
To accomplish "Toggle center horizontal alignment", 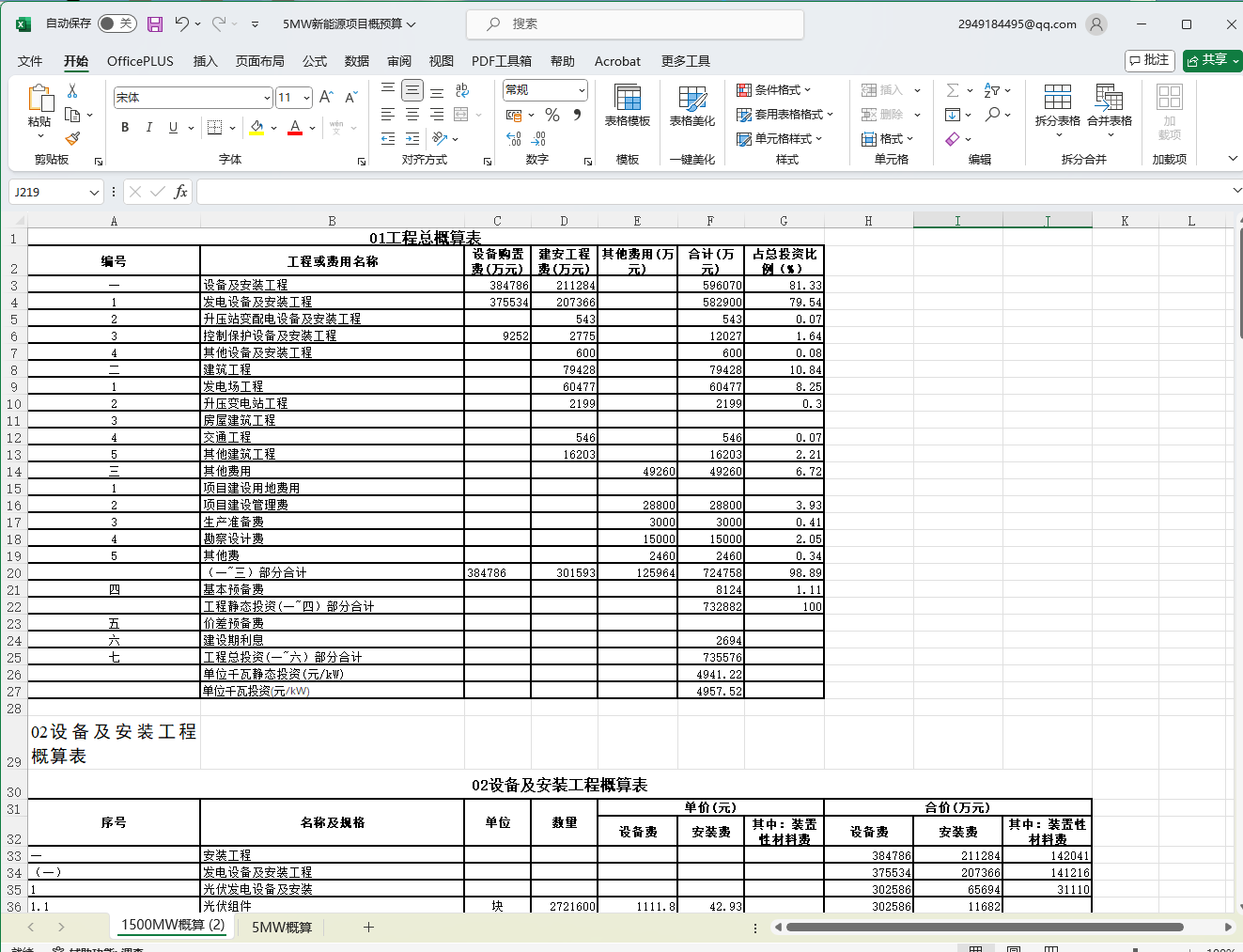I will coord(412,115).
